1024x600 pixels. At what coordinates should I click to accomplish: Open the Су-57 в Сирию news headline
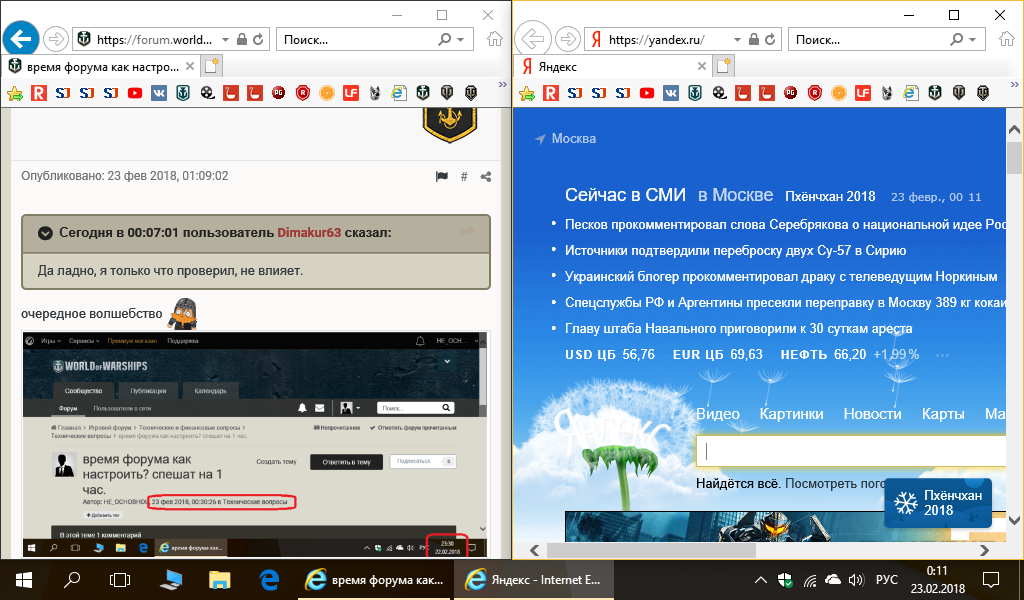[735, 251]
